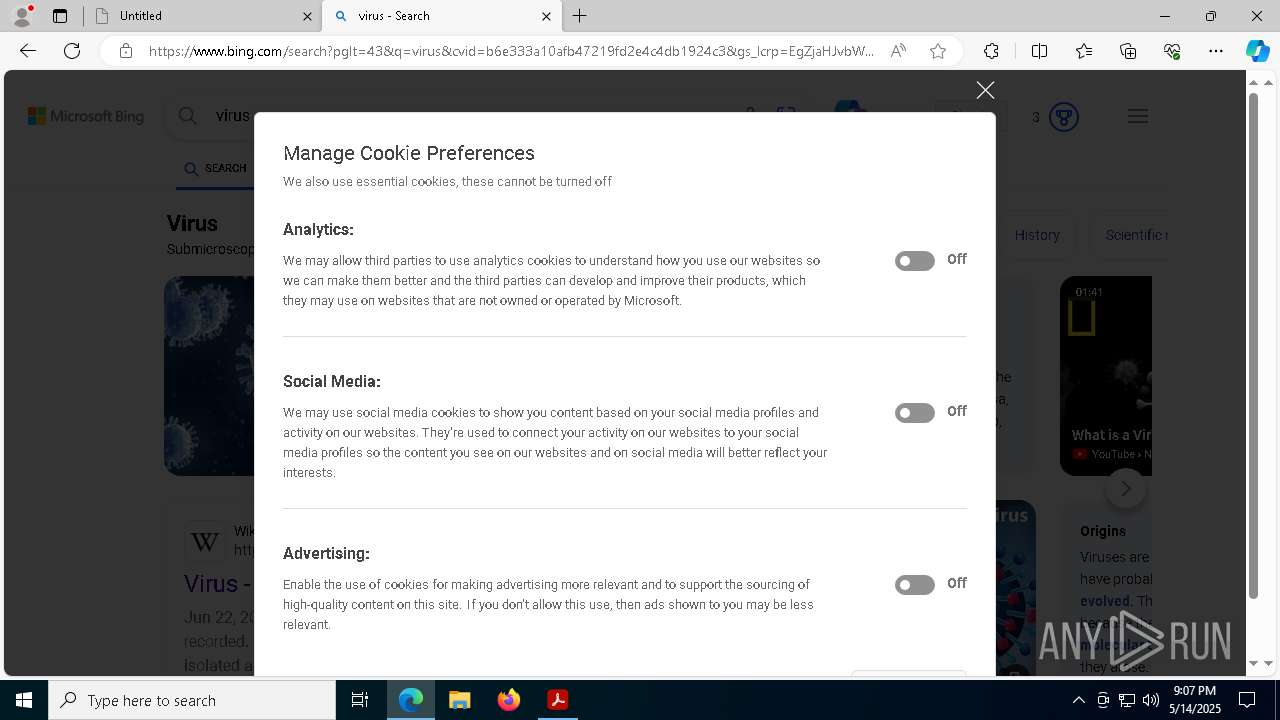Close the cookie preferences dialog with the X
The width and height of the screenshot is (1280, 720).
[x=985, y=90]
